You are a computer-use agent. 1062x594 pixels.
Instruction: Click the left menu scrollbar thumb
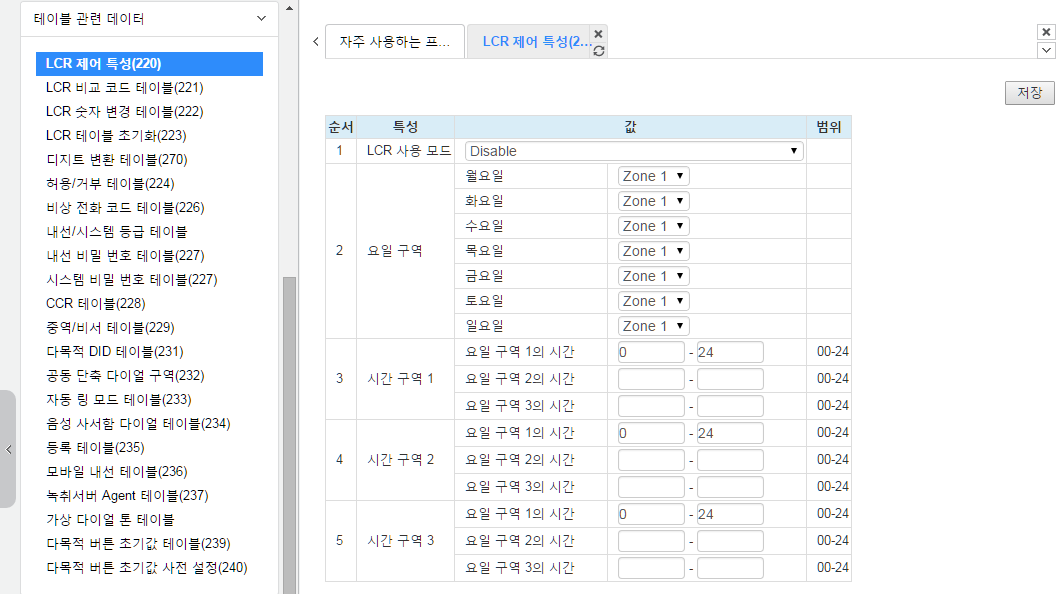click(x=289, y=435)
